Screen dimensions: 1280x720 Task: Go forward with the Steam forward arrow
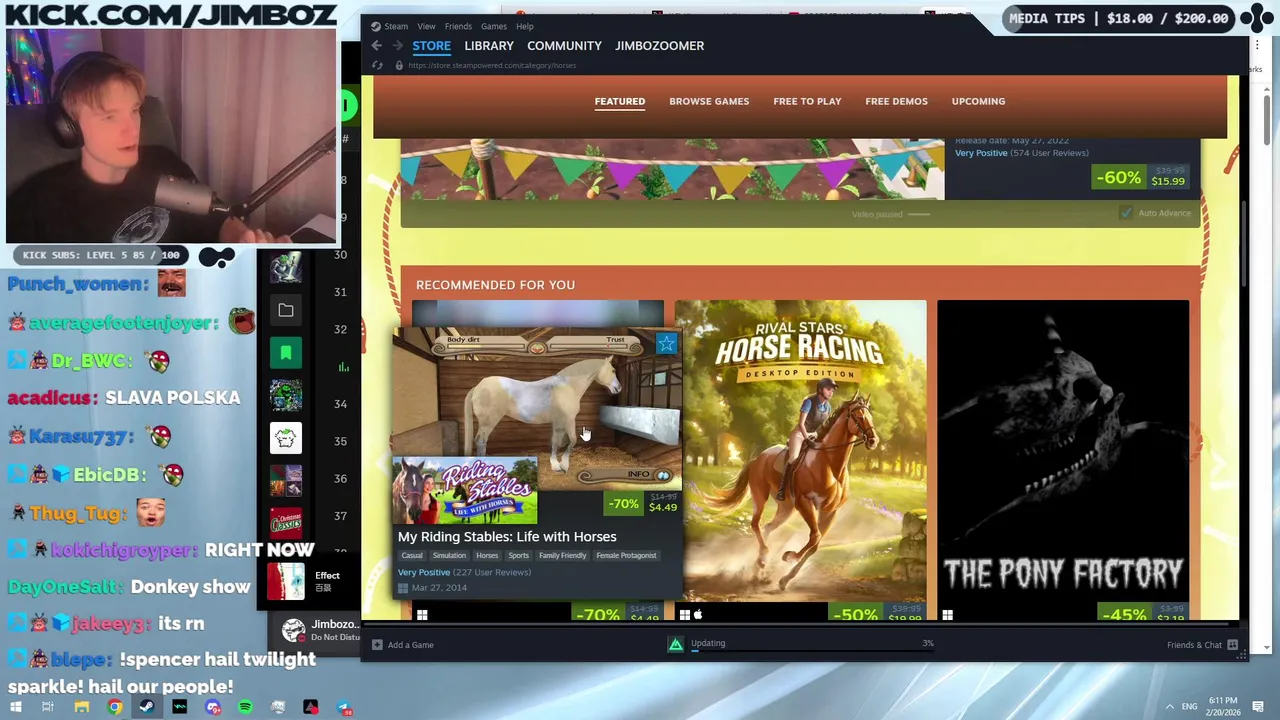pyautogui.click(x=397, y=46)
